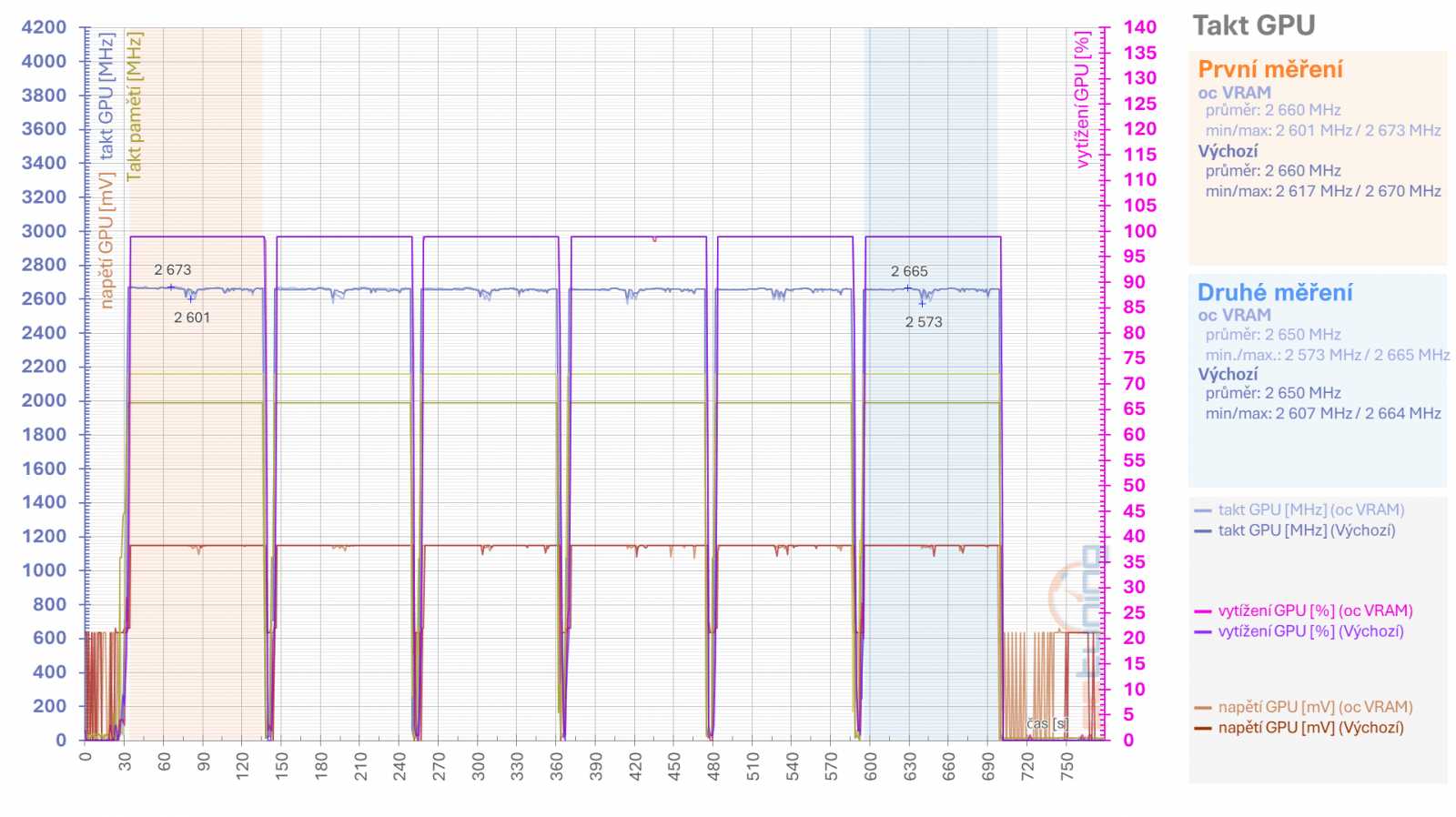Click legend entry "napětí GPU [mV] (Výchozí)"

1311,727
